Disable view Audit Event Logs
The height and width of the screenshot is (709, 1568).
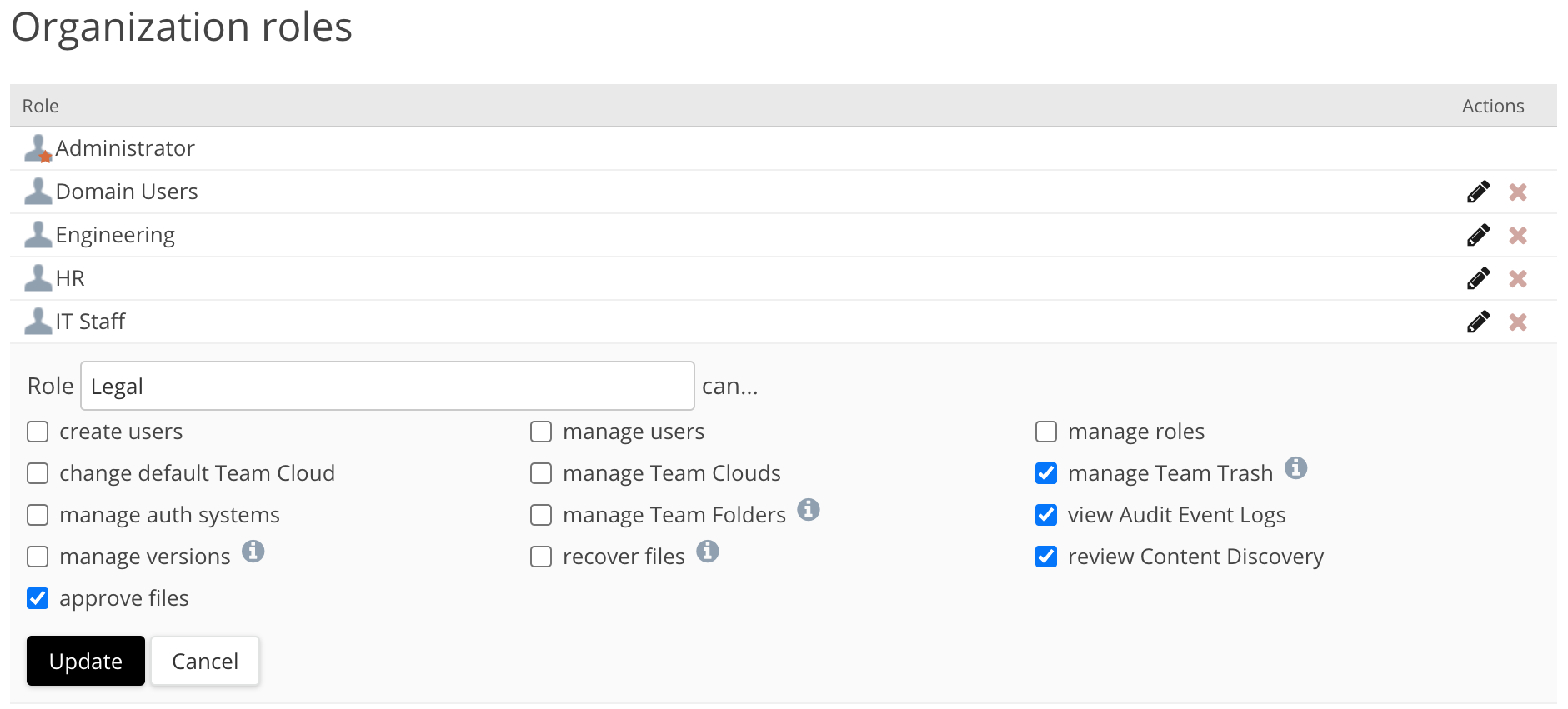tap(1045, 515)
